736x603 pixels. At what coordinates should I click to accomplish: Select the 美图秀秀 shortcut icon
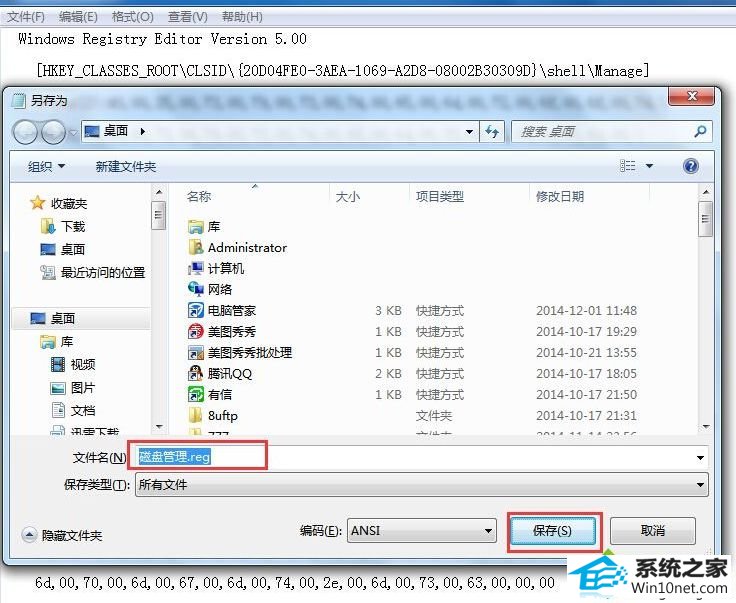(x=195, y=332)
